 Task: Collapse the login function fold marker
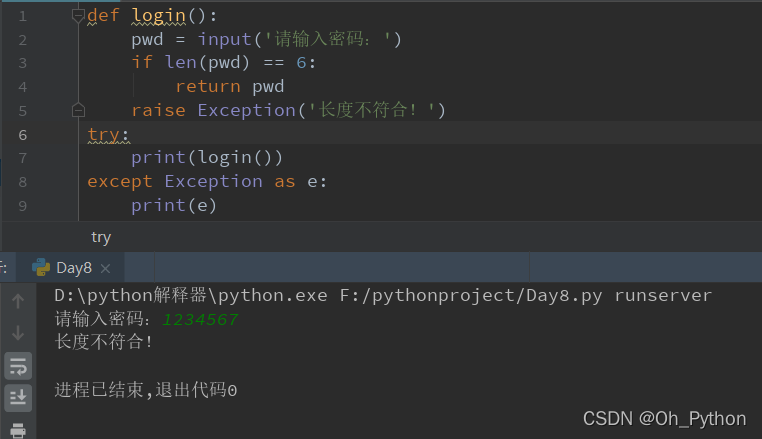click(78, 16)
